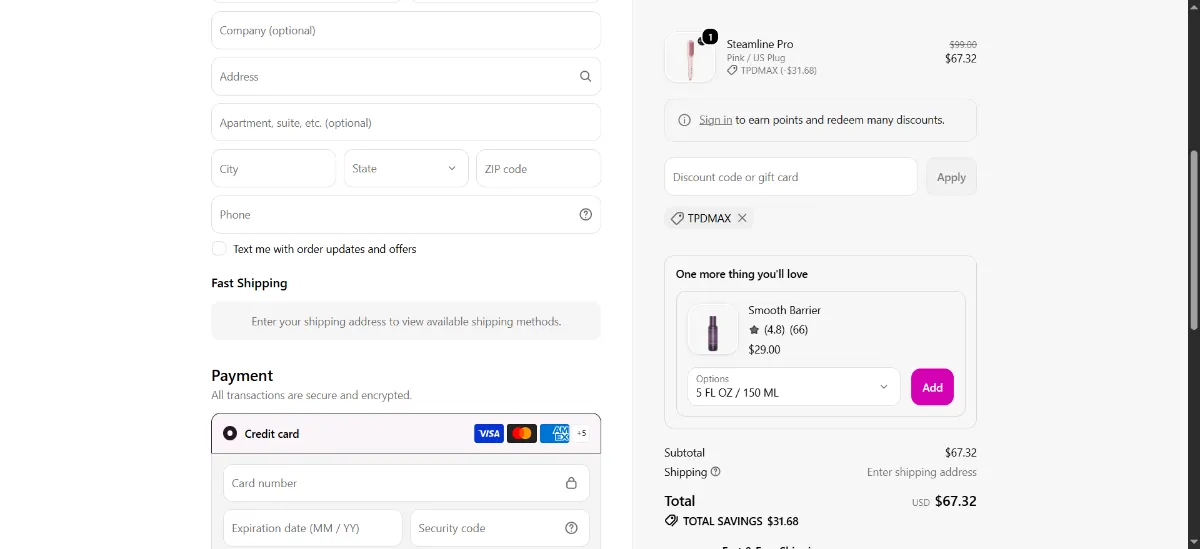Focus the Phone number field
Screen dimensions: 1200x549
click(406, 214)
